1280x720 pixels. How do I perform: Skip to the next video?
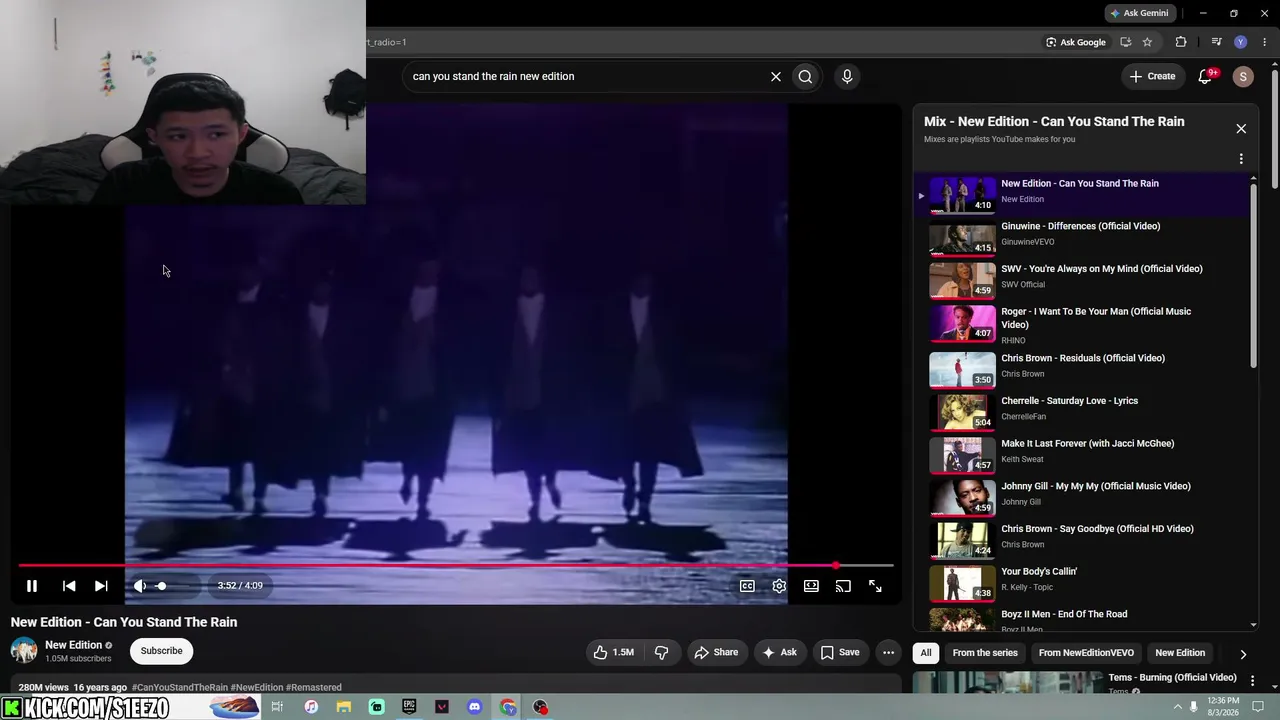101,586
